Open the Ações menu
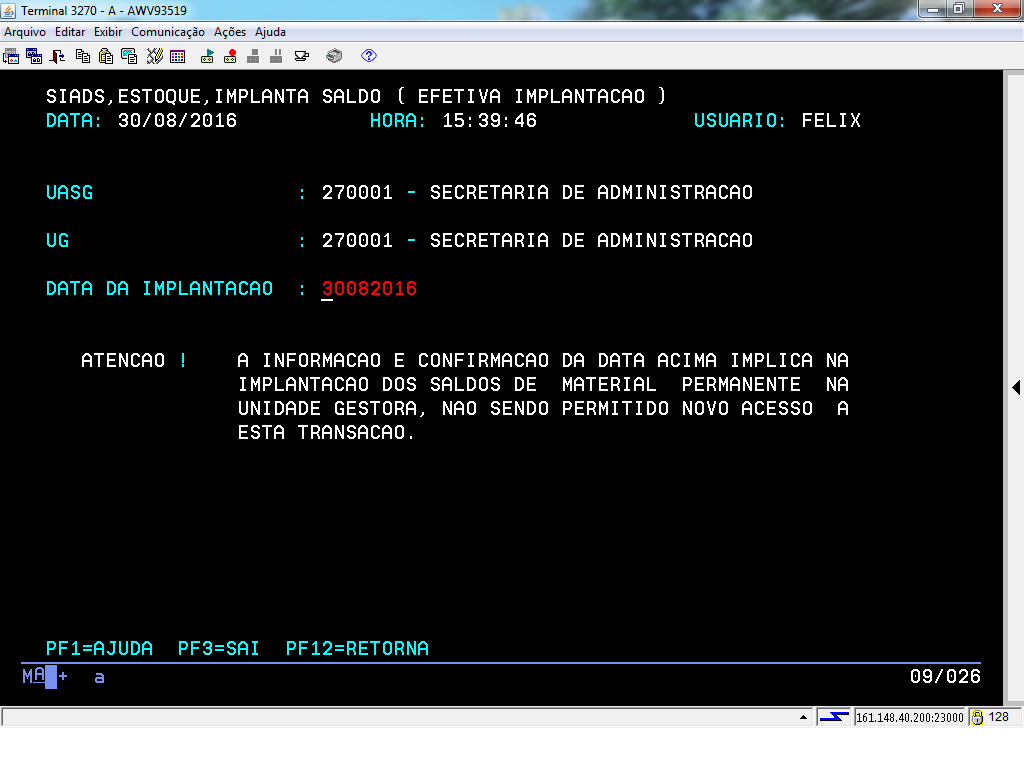1024x768 pixels. coord(230,32)
